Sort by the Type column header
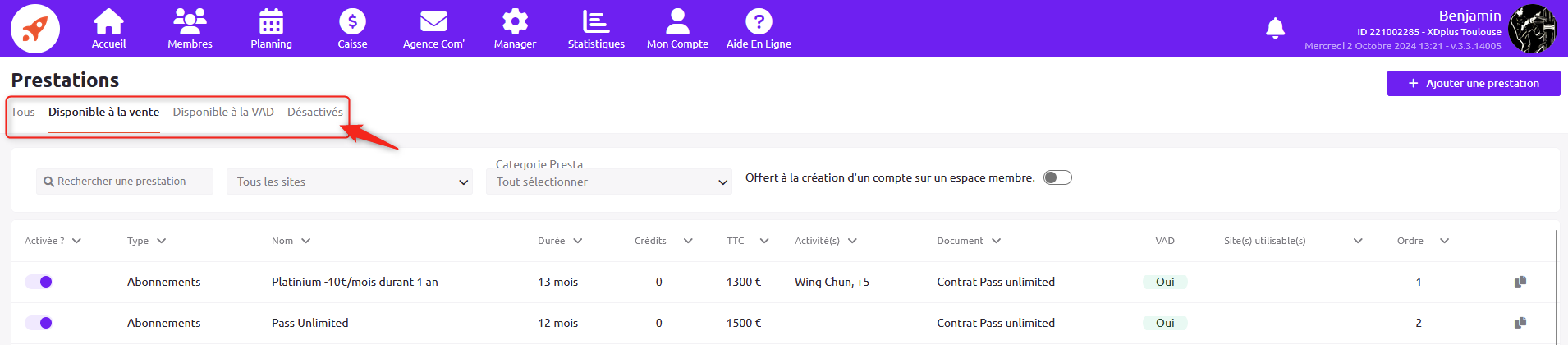The height and width of the screenshot is (345, 1568). [146, 241]
